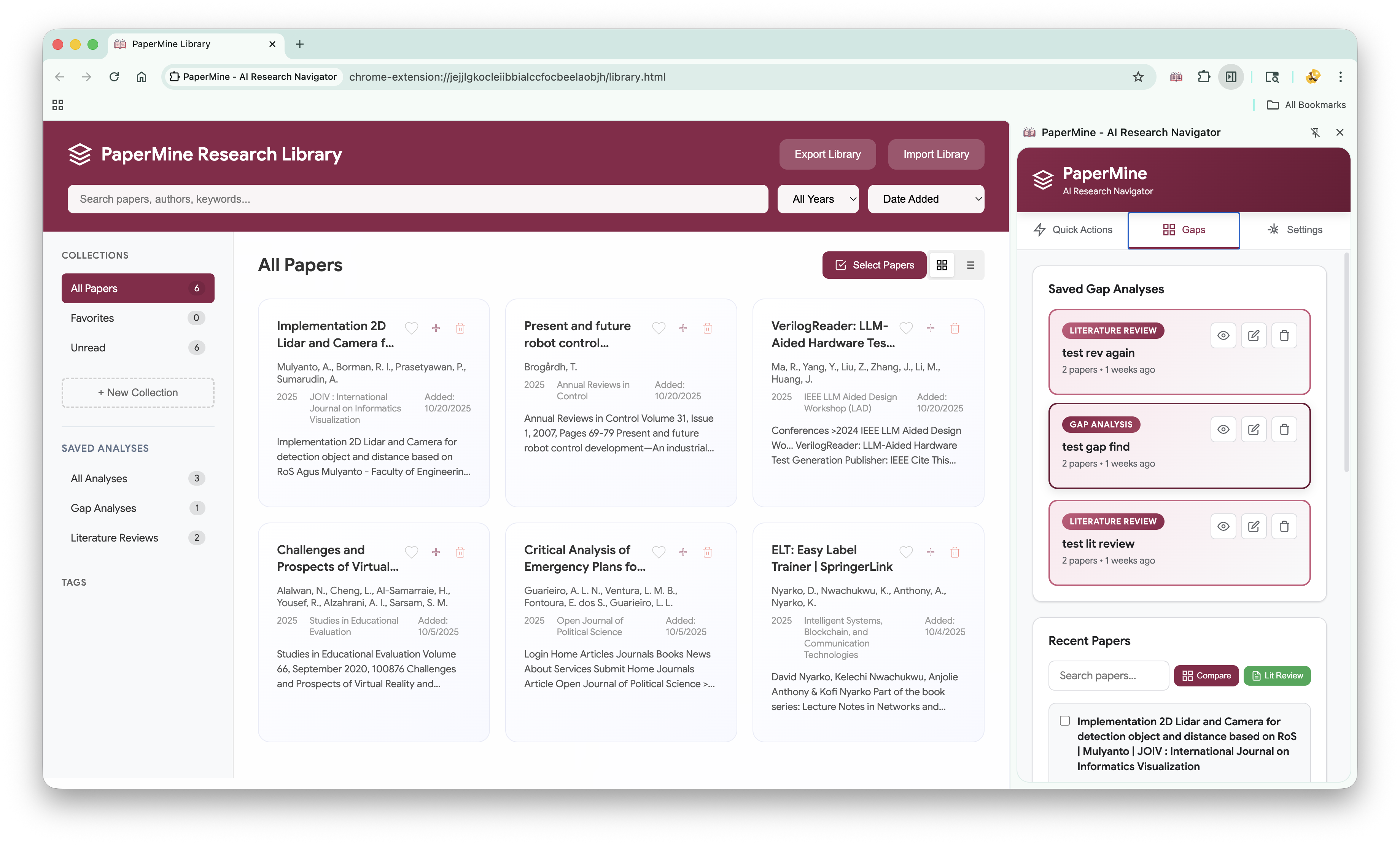View the test rev again analysis
Screen dimensions: 1400x845
tap(1223, 336)
